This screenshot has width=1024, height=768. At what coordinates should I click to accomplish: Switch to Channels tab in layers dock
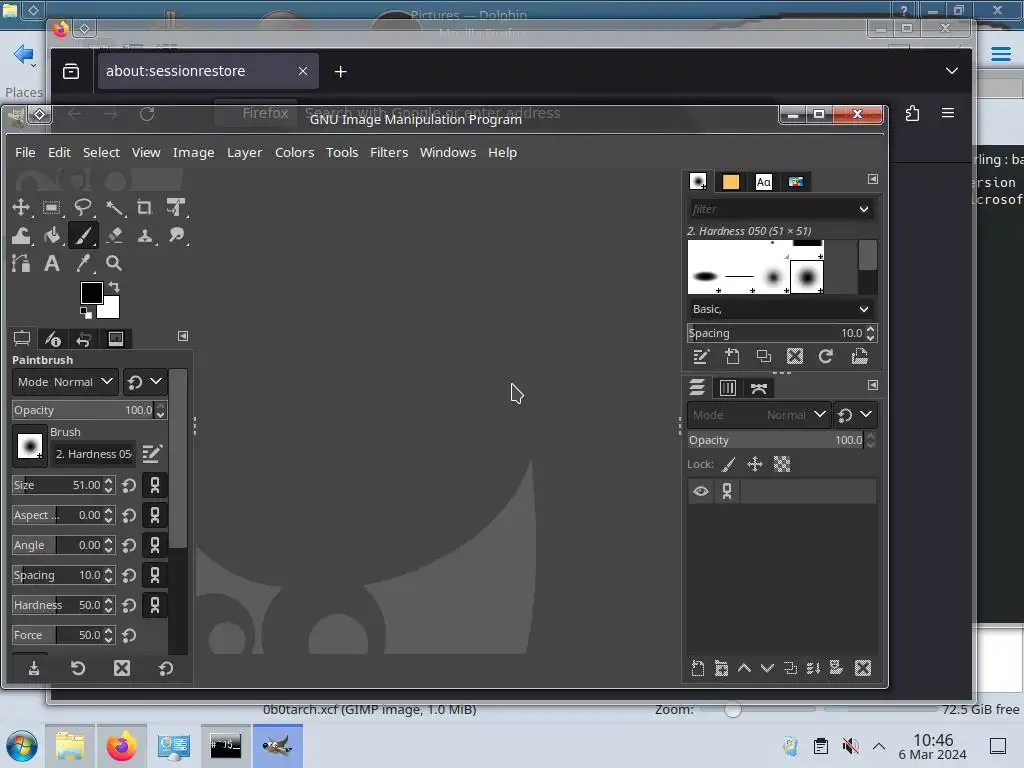point(728,388)
